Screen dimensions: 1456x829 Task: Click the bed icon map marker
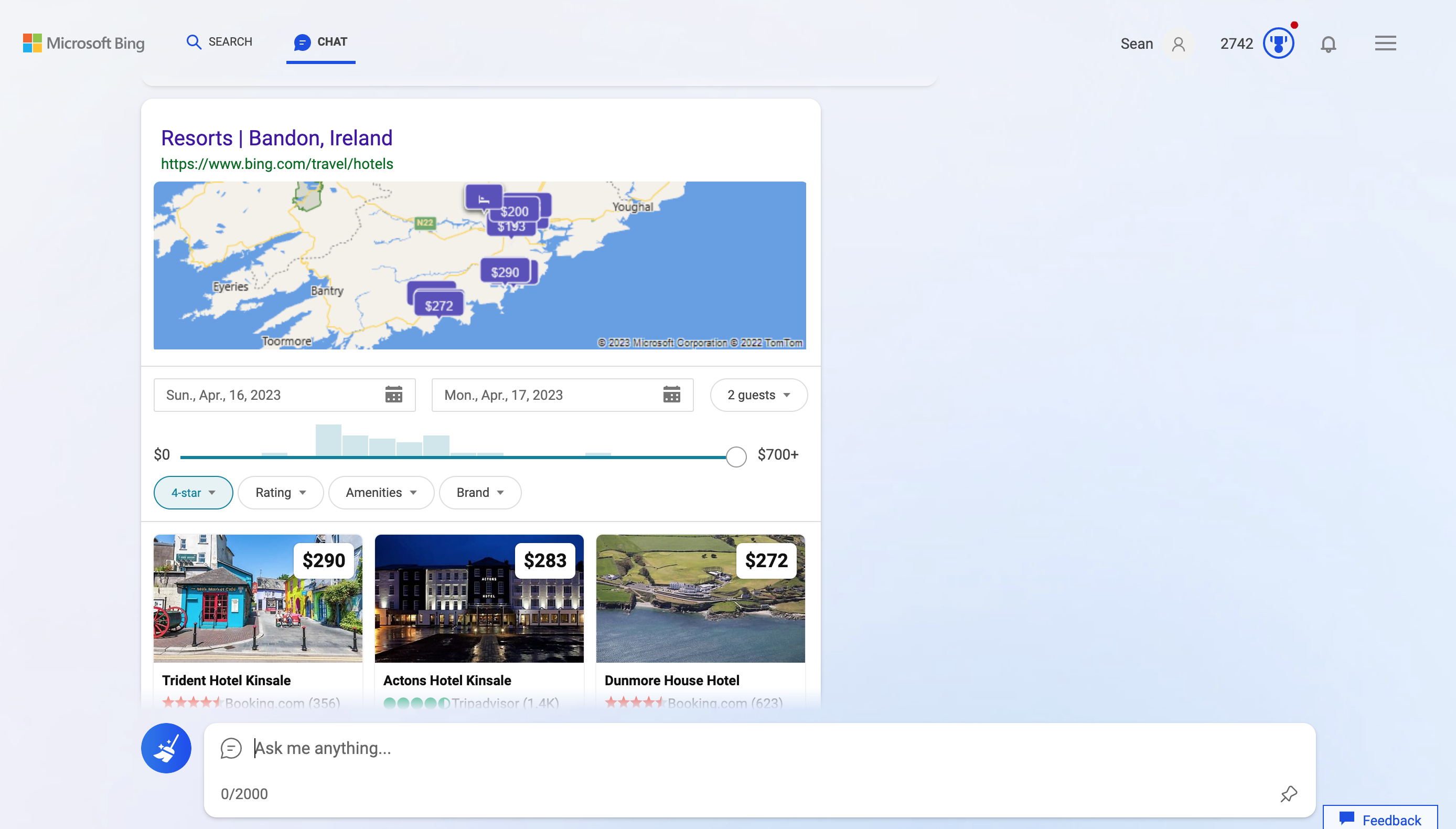point(484,199)
